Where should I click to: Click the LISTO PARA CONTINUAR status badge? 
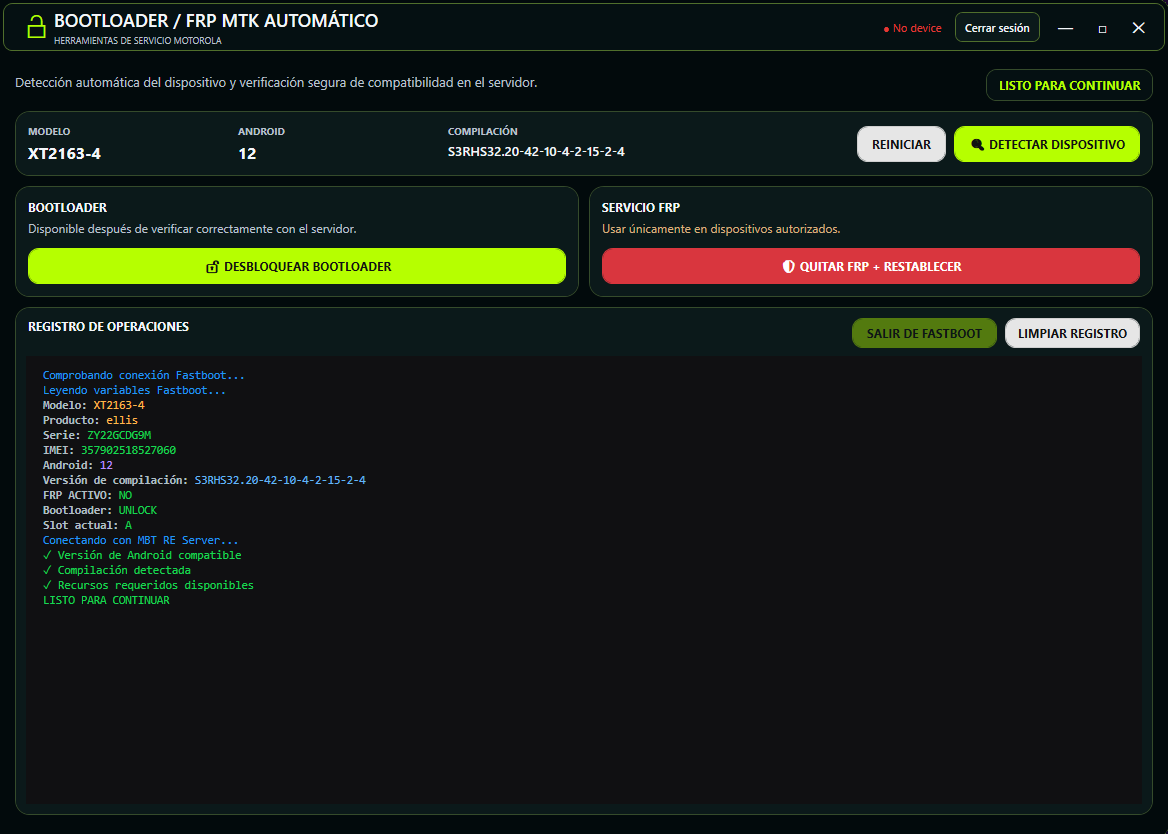[x=1069, y=86]
